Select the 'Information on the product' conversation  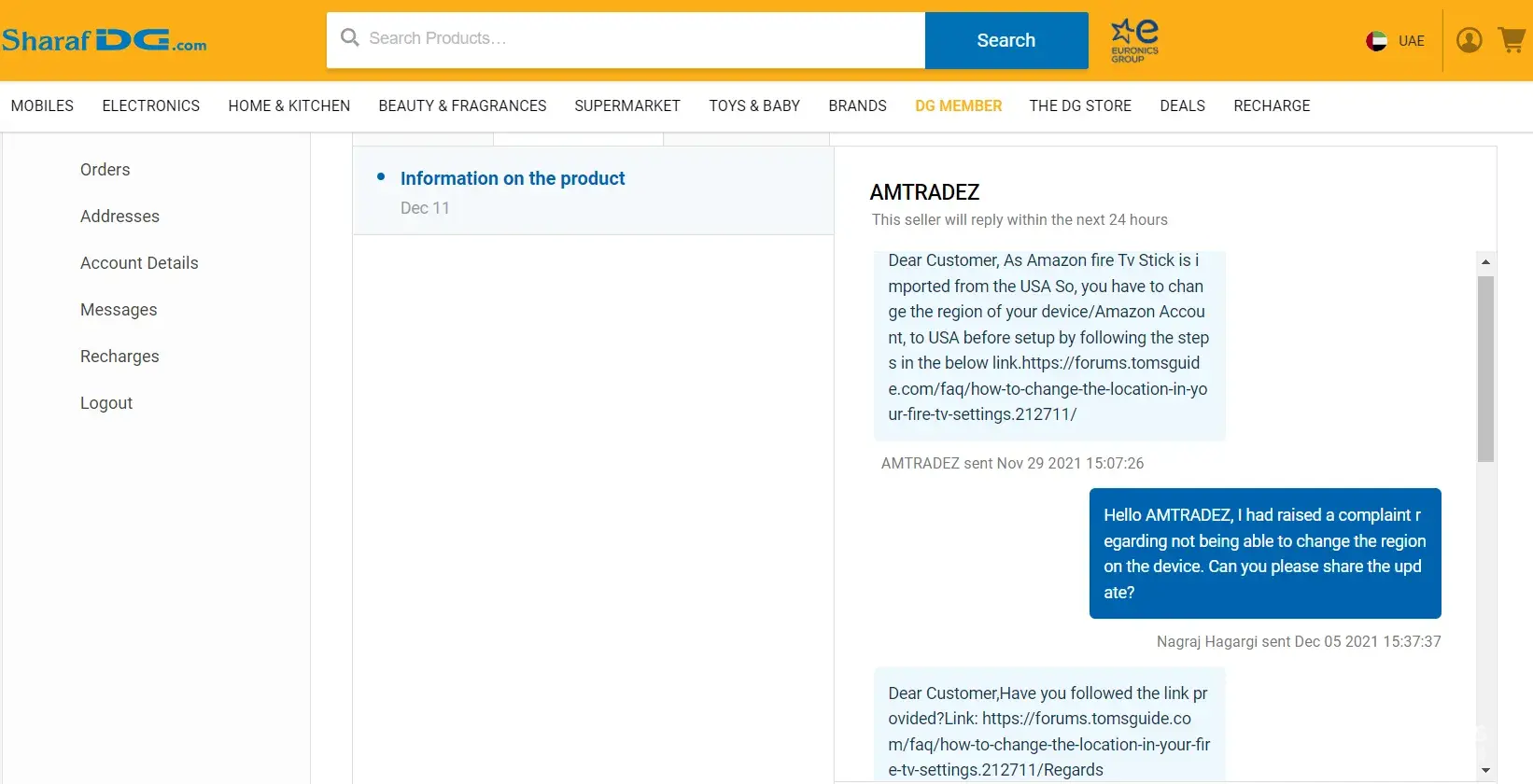[512, 178]
